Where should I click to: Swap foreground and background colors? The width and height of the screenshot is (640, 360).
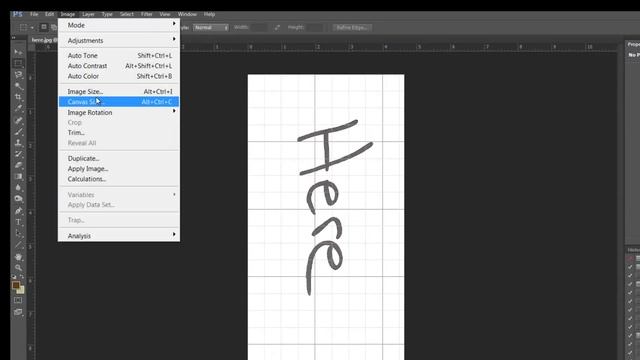22,277
